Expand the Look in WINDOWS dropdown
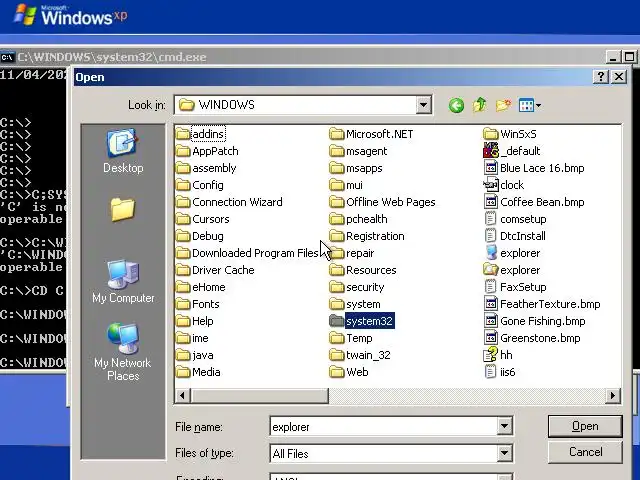Viewport: 640px width, 480px height. tap(423, 105)
